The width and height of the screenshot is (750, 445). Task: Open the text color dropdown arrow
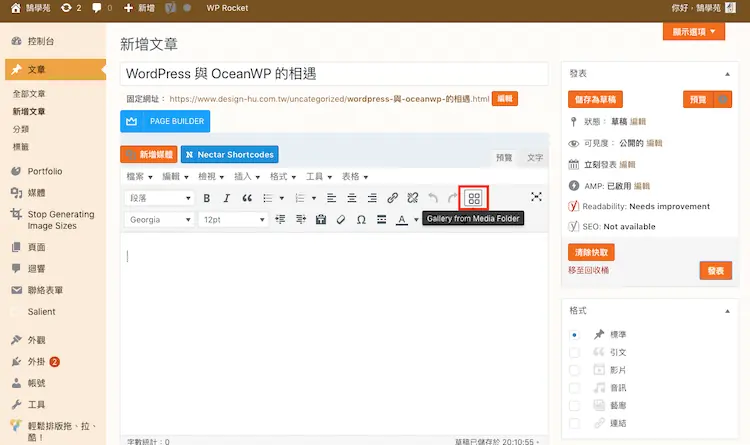point(416,220)
